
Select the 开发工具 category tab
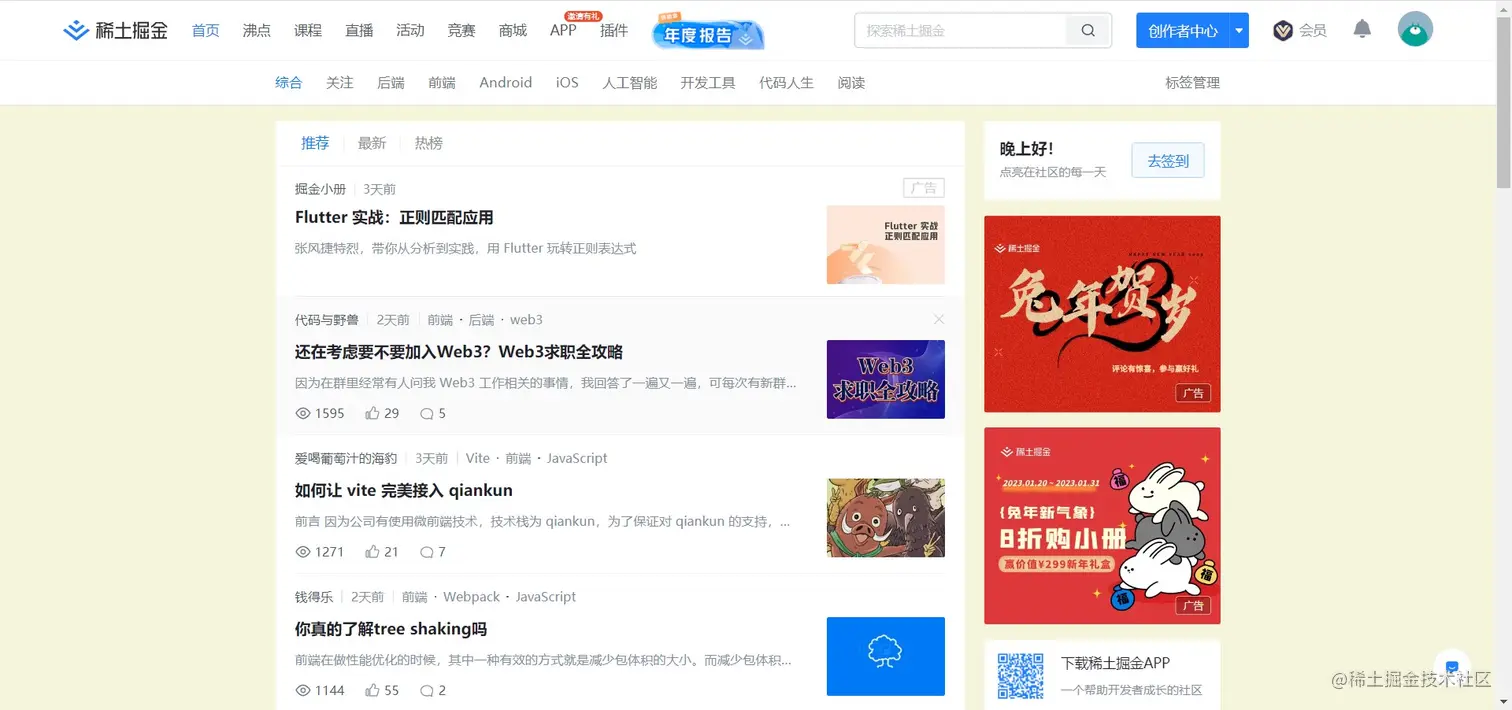pyautogui.click(x=708, y=82)
